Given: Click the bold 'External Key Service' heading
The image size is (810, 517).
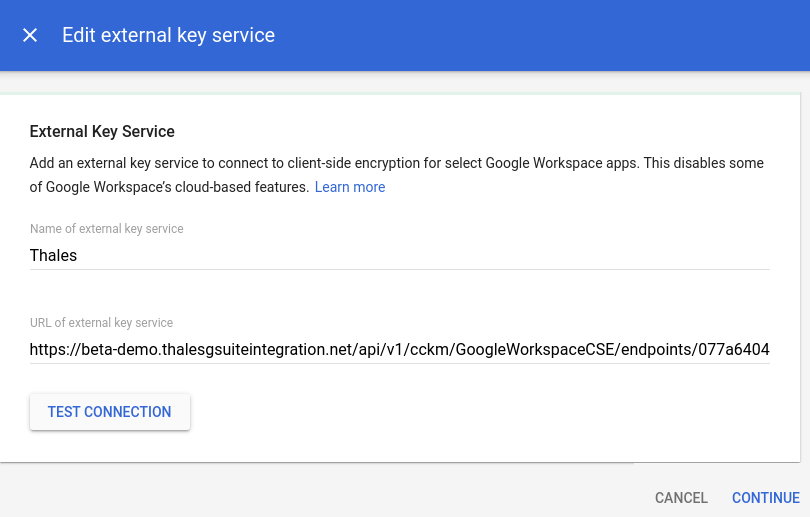Looking at the screenshot, I should (x=102, y=131).
